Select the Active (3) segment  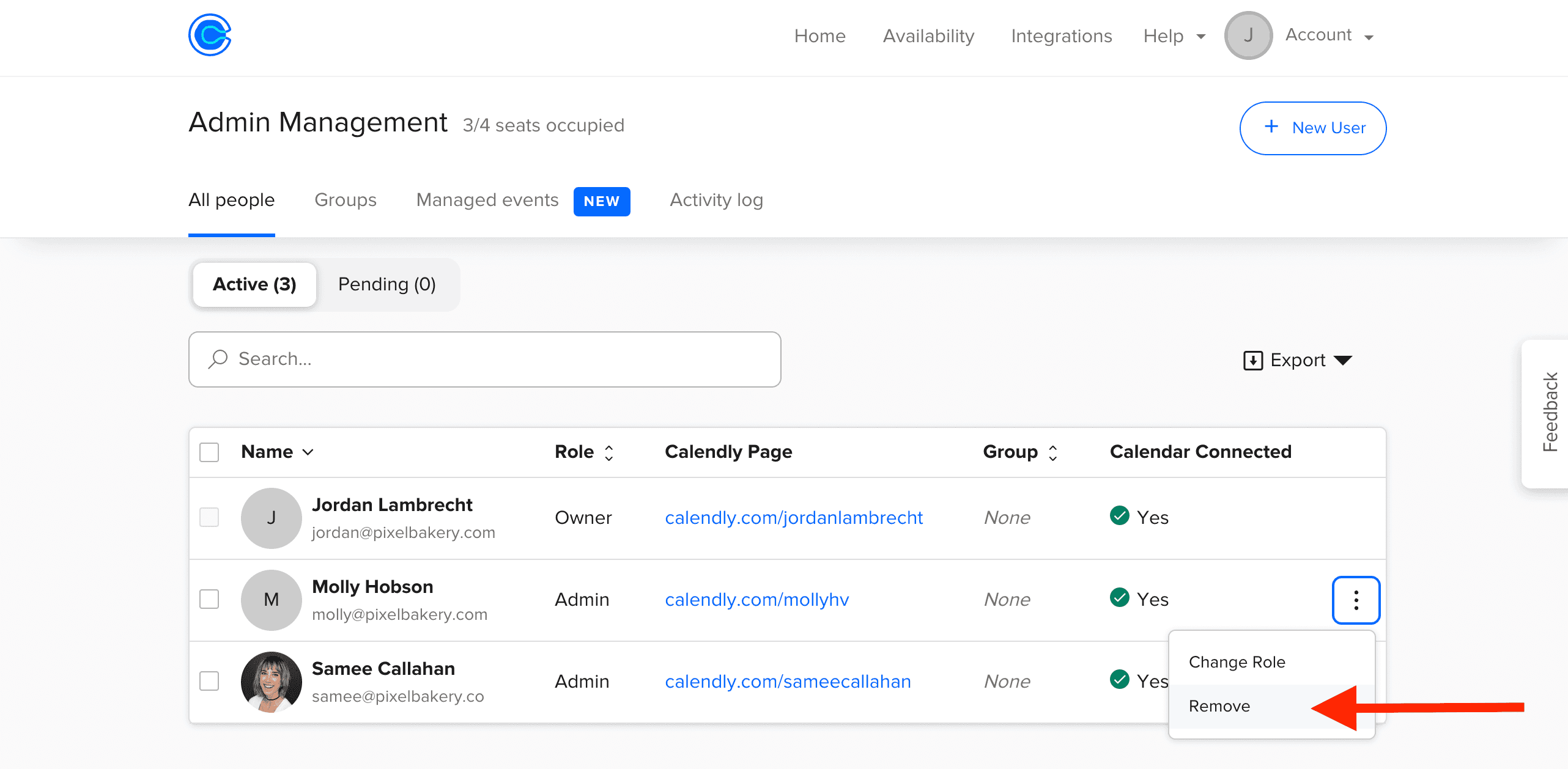254,285
